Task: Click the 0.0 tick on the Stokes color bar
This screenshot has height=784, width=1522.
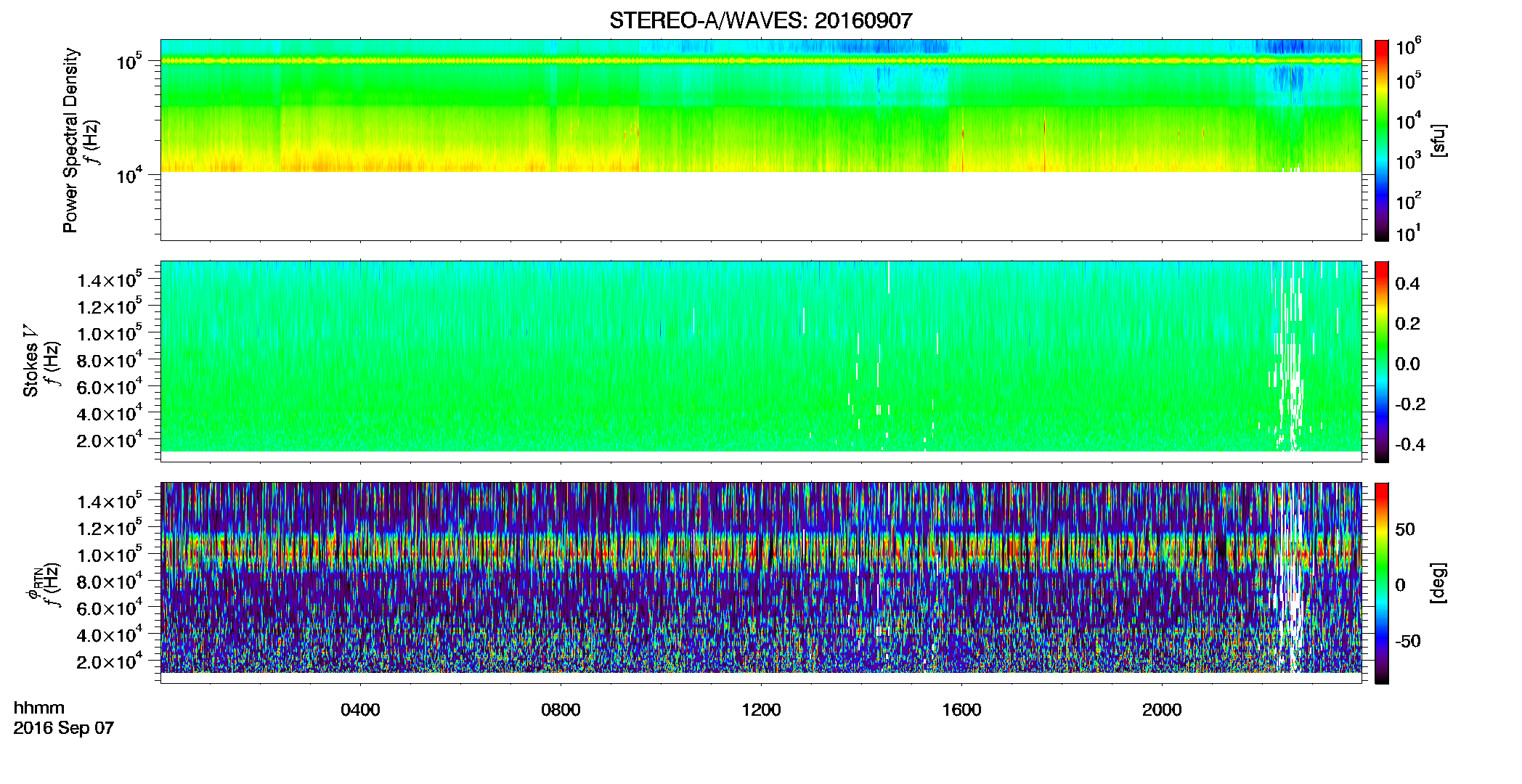Action: coord(1407,364)
